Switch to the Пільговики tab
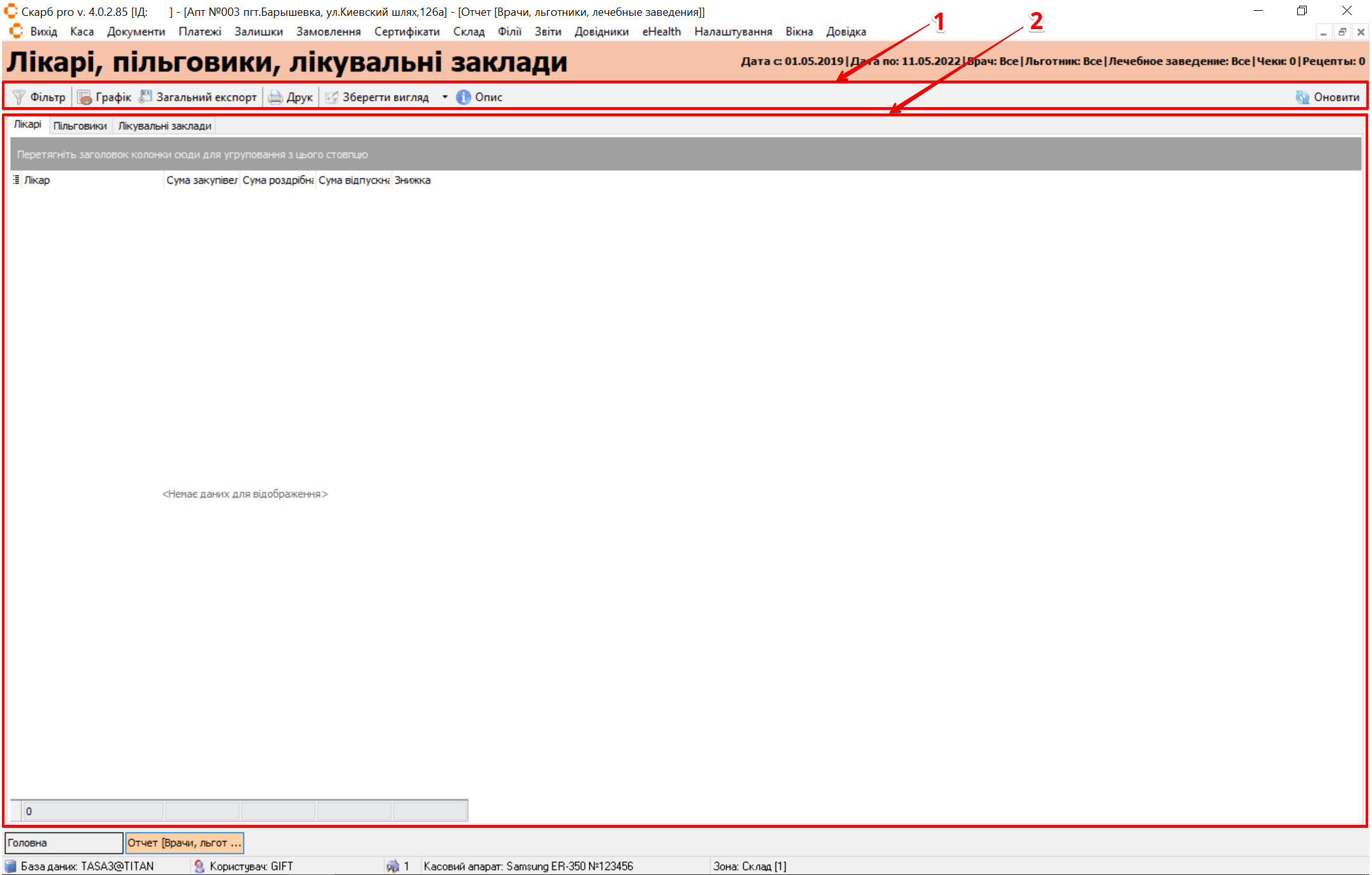Viewport: 1372px width, 875px height. [x=80, y=125]
